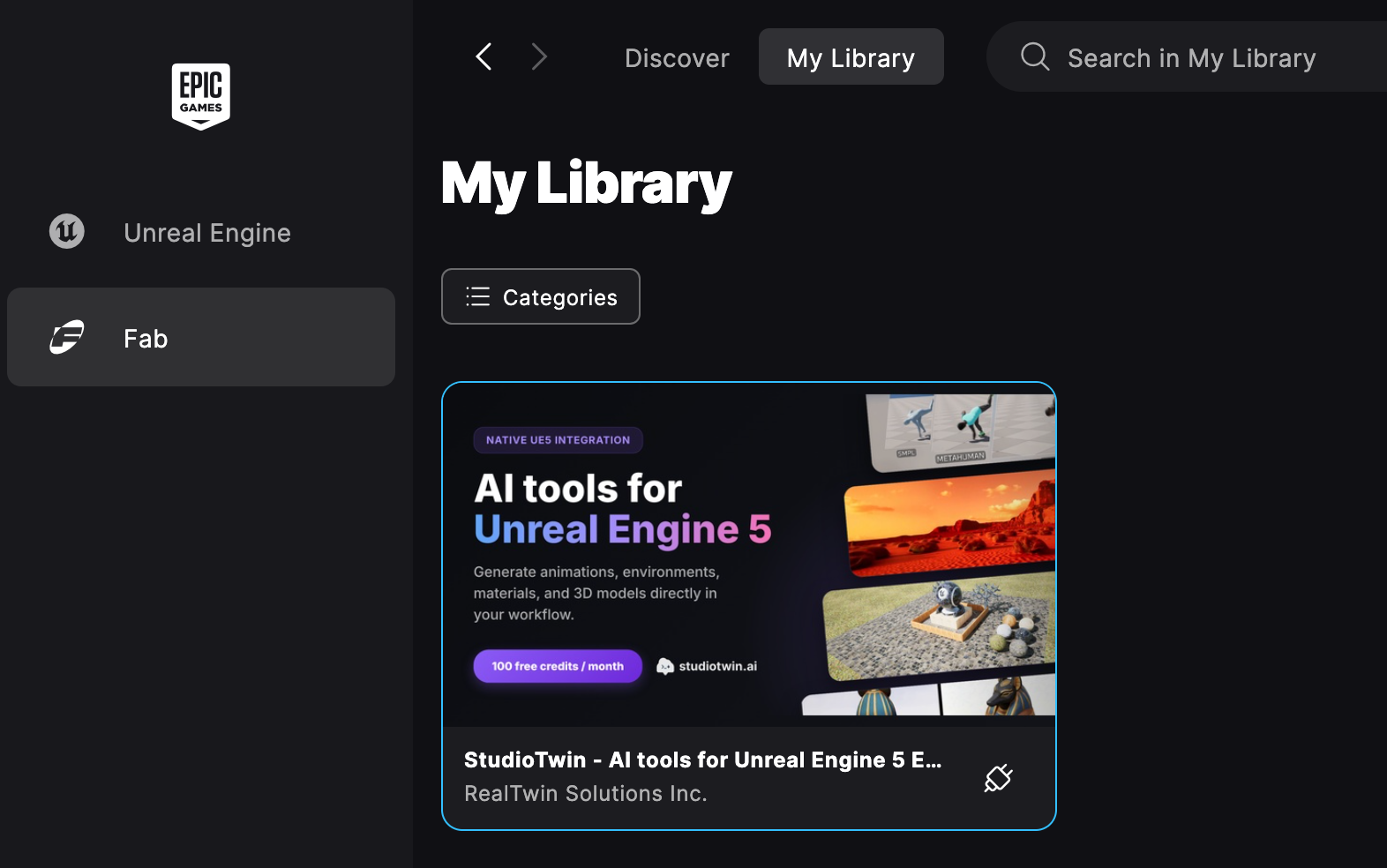Open the StudioTwin AI tools thumbnail
The image size is (1387, 868).
[749, 554]
